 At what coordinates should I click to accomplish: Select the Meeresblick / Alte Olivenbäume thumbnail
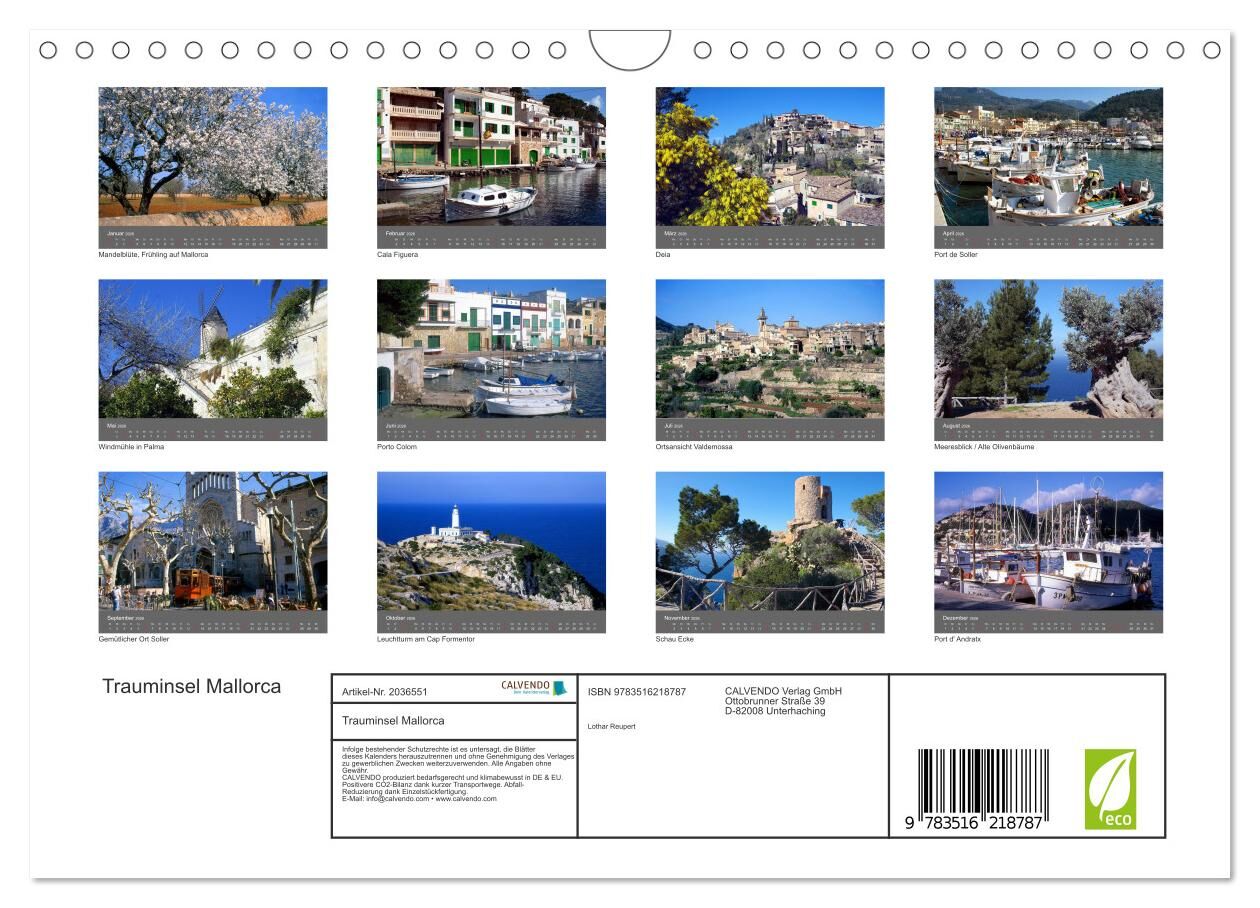1048,349
